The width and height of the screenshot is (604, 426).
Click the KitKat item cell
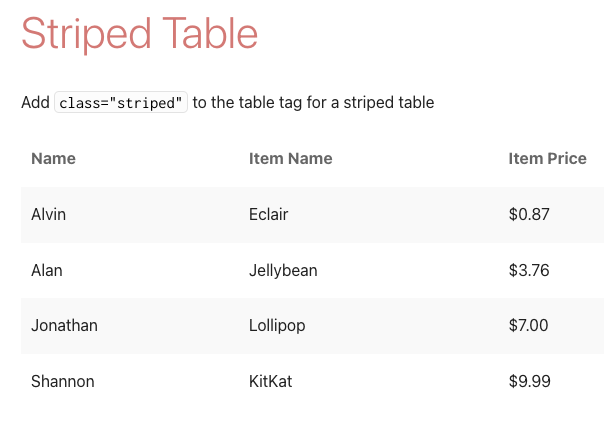tap(270, 381)
